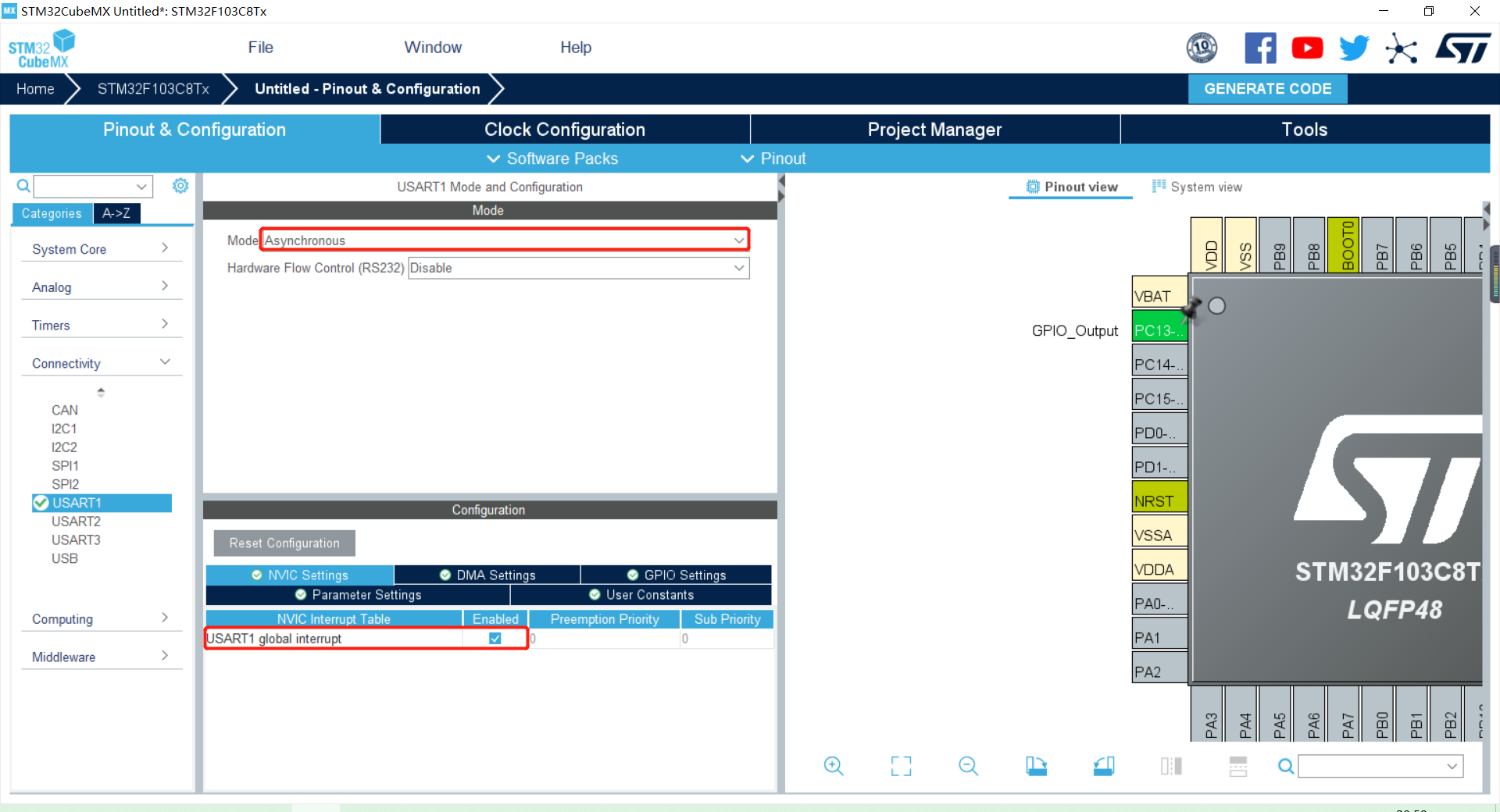This screenshot has width=1500, height=812.
Task: Open the categories settings gear icon
Action: coord(180,186)
